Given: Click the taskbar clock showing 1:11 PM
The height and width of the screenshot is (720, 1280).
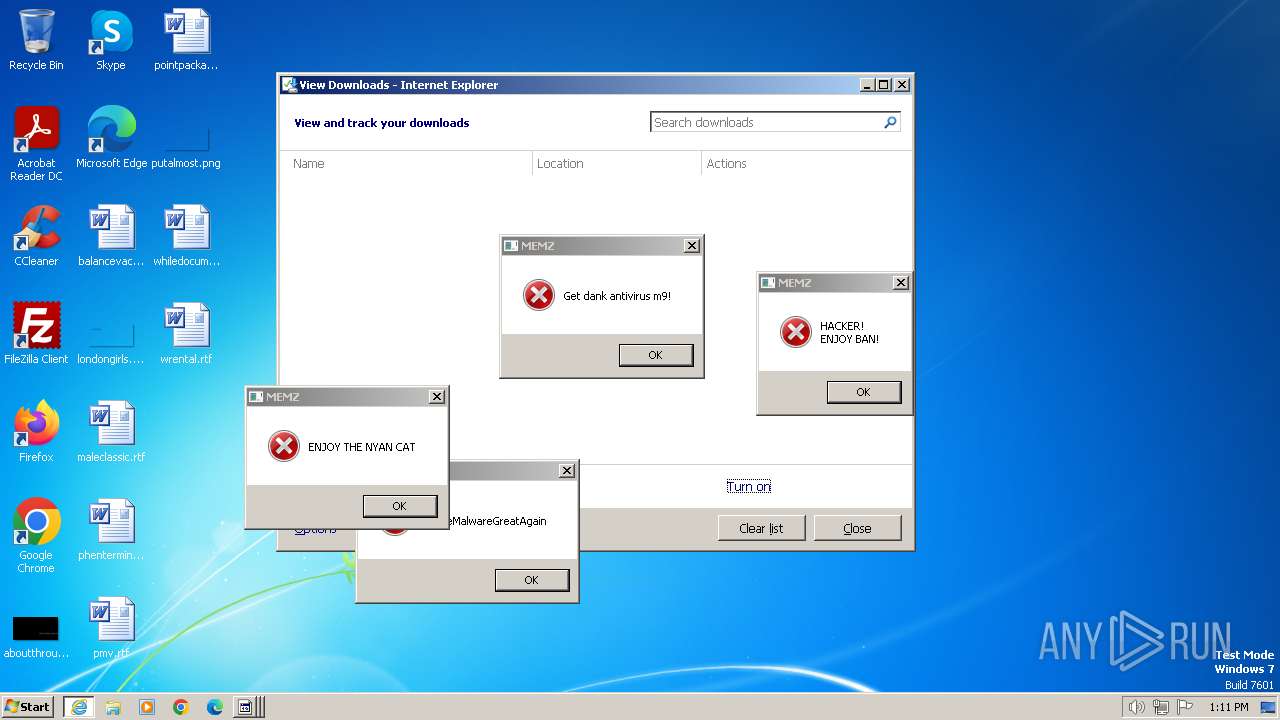Looking at the screenshot, I should tap(1229, 707).
